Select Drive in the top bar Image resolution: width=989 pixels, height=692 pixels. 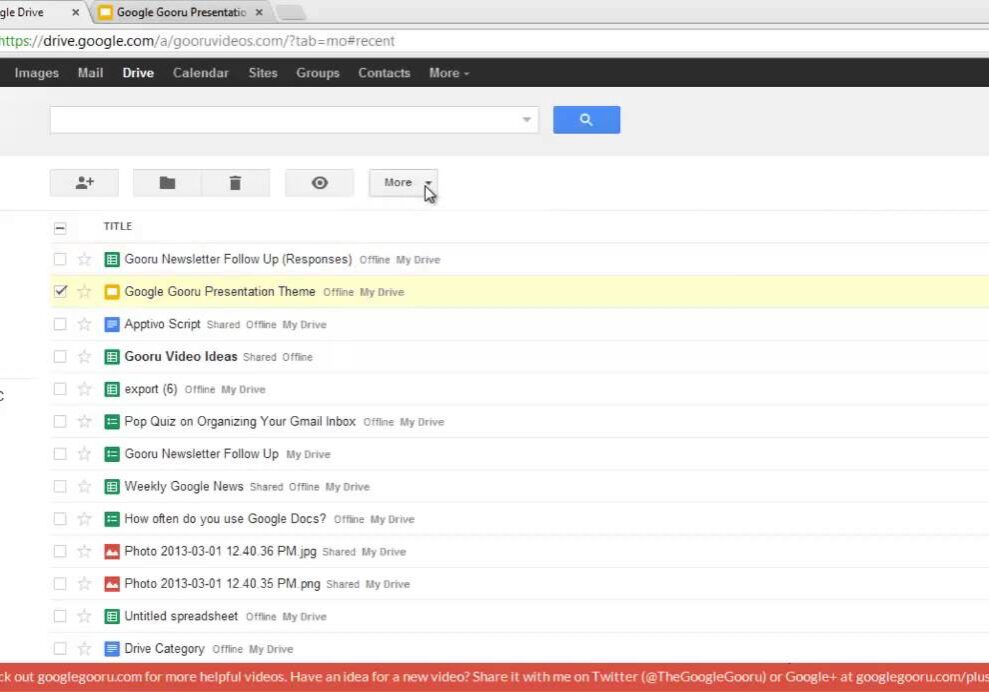point(138,73)
